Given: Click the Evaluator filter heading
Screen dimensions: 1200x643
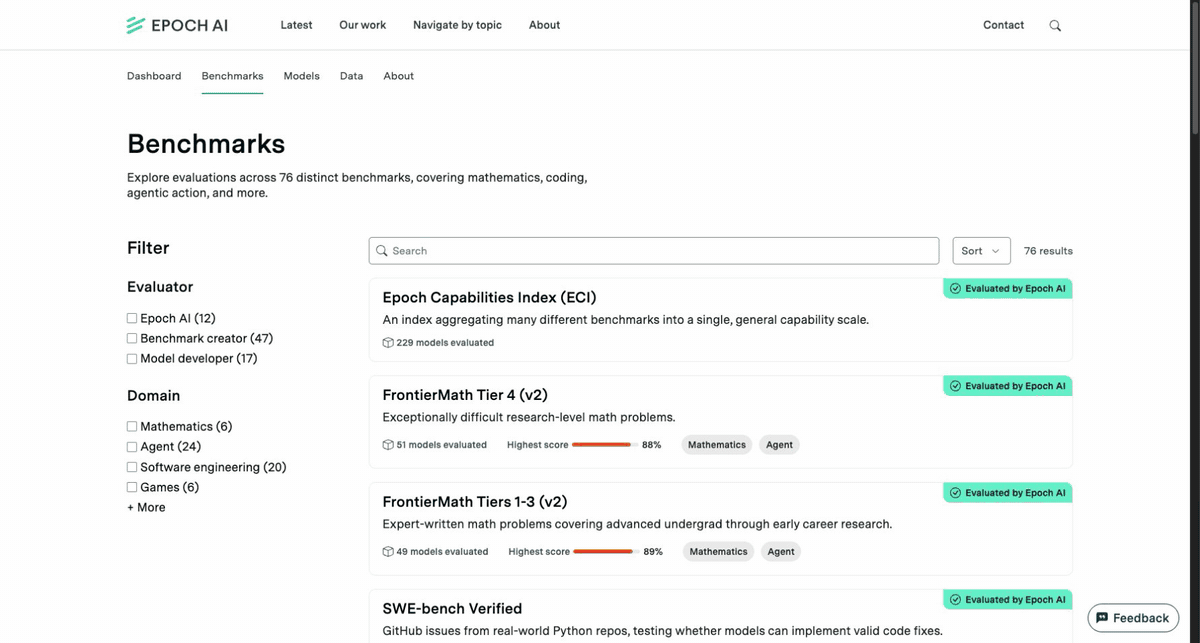Looking at the screenshot, I should pos(160,287).
